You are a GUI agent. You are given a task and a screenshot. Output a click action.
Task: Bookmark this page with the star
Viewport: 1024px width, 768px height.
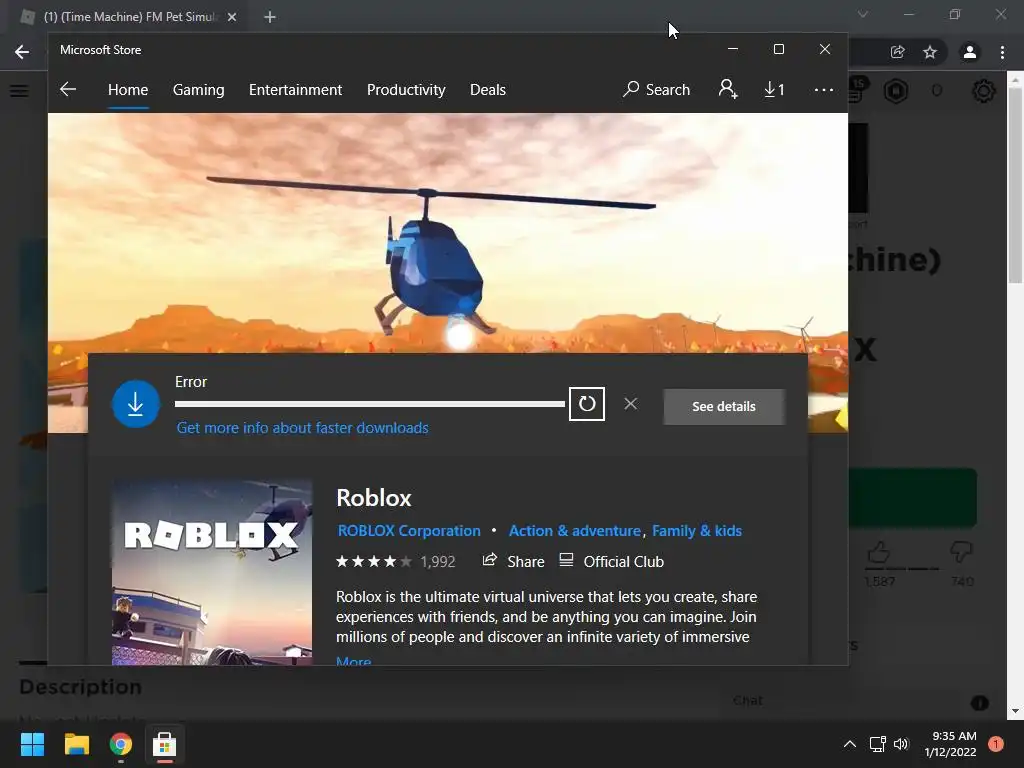pyautogui.click(x=930, y=52)
